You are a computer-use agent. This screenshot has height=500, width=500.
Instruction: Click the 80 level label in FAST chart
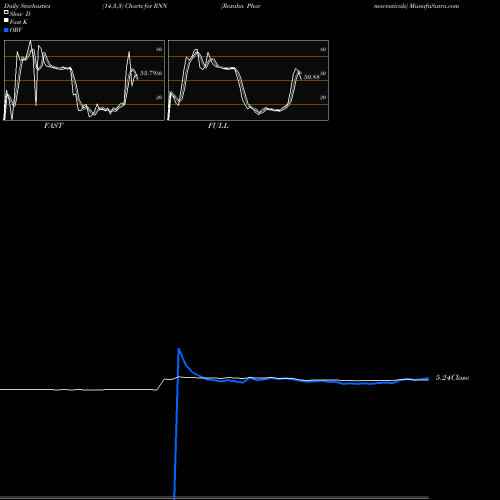[159, 49]
